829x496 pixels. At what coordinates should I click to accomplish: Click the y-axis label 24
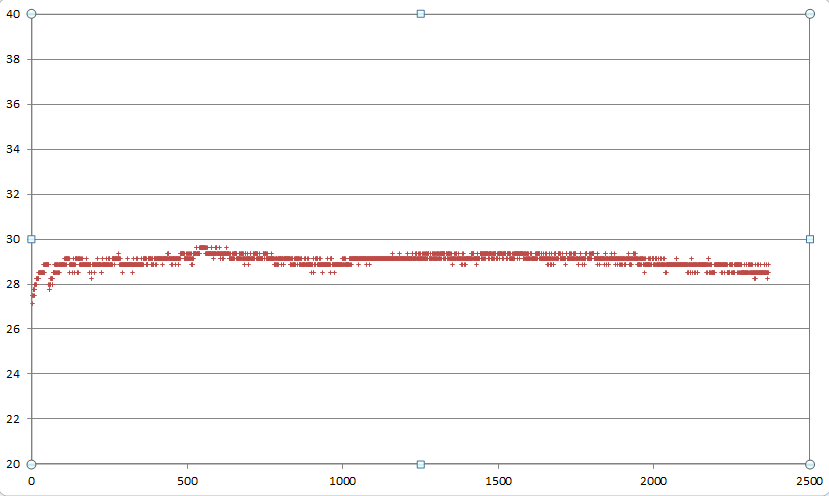13,374
